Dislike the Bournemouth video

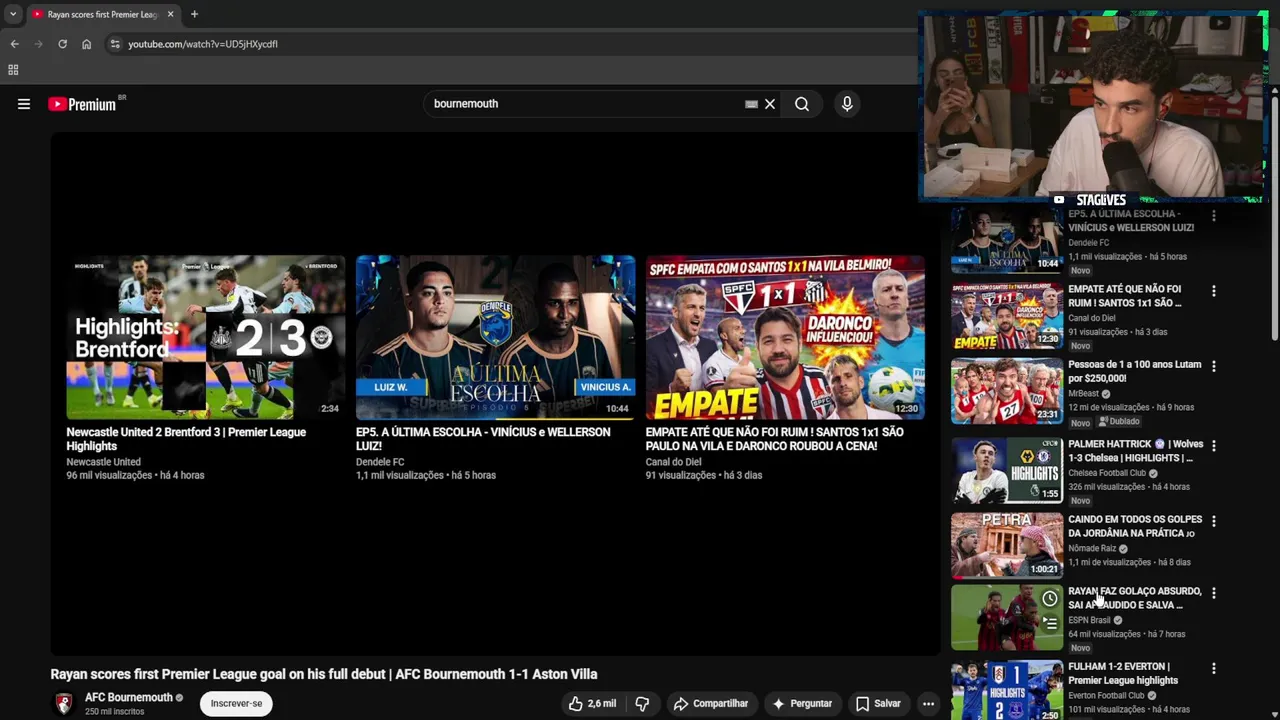click(642, 704)
